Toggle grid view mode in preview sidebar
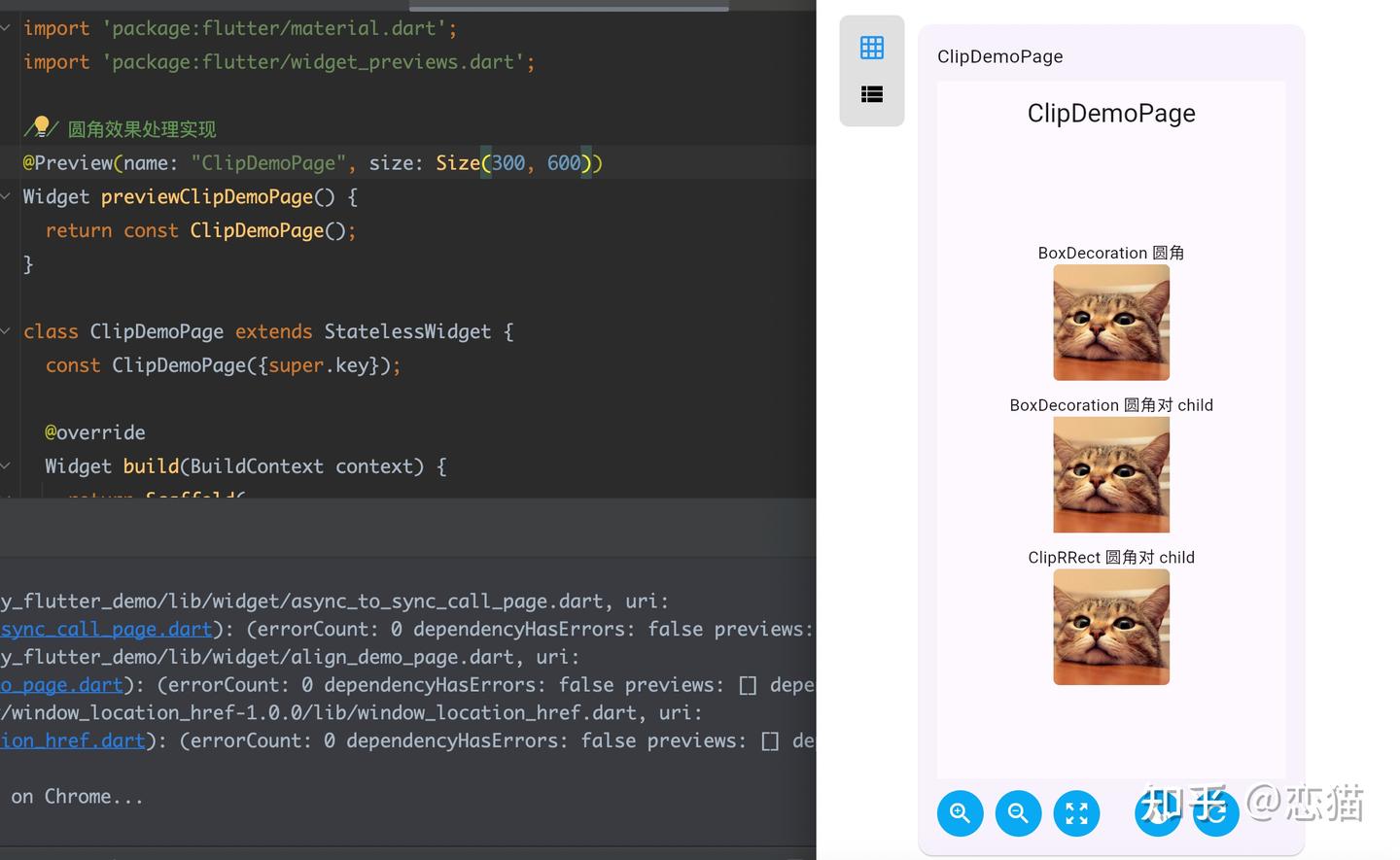Screen dimensions: 1400x860 tap(872, 46)
